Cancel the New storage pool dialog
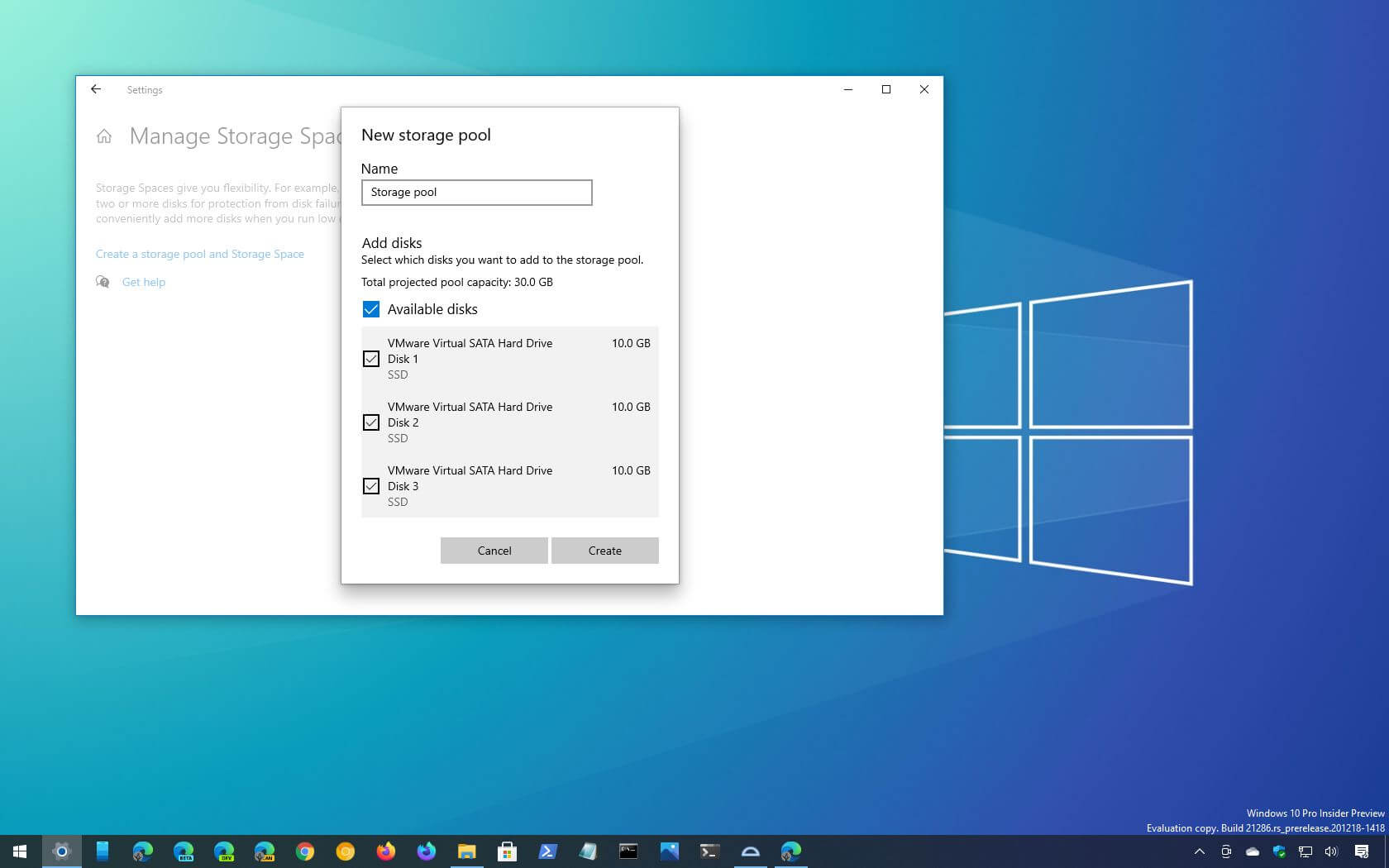Image resolution: width=1389 pixels, height=868 pixels. coord(494,551)
